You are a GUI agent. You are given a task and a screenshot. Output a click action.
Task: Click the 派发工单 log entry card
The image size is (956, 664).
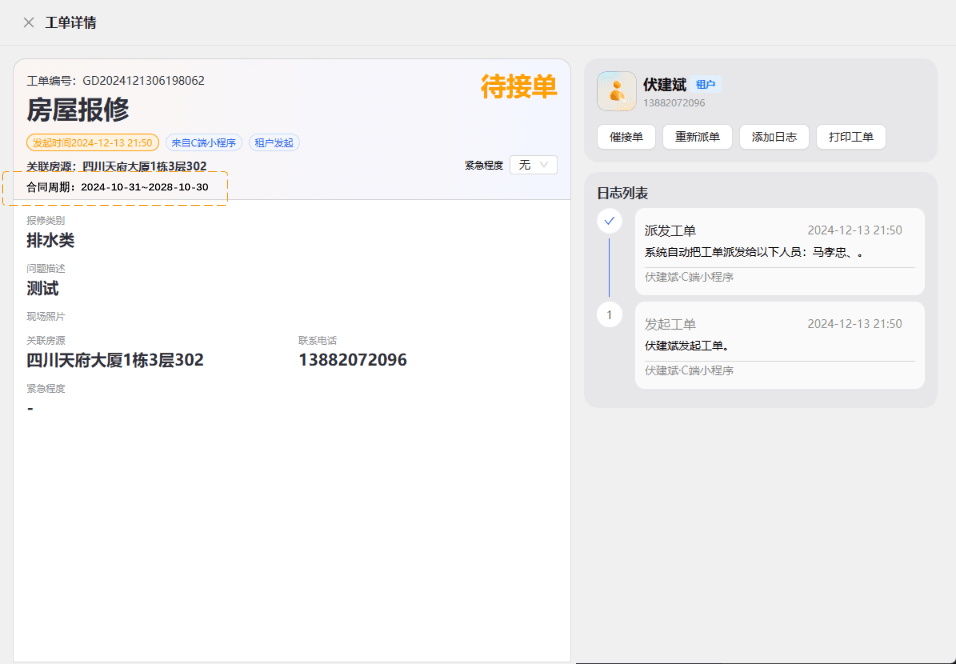(780, 252)
